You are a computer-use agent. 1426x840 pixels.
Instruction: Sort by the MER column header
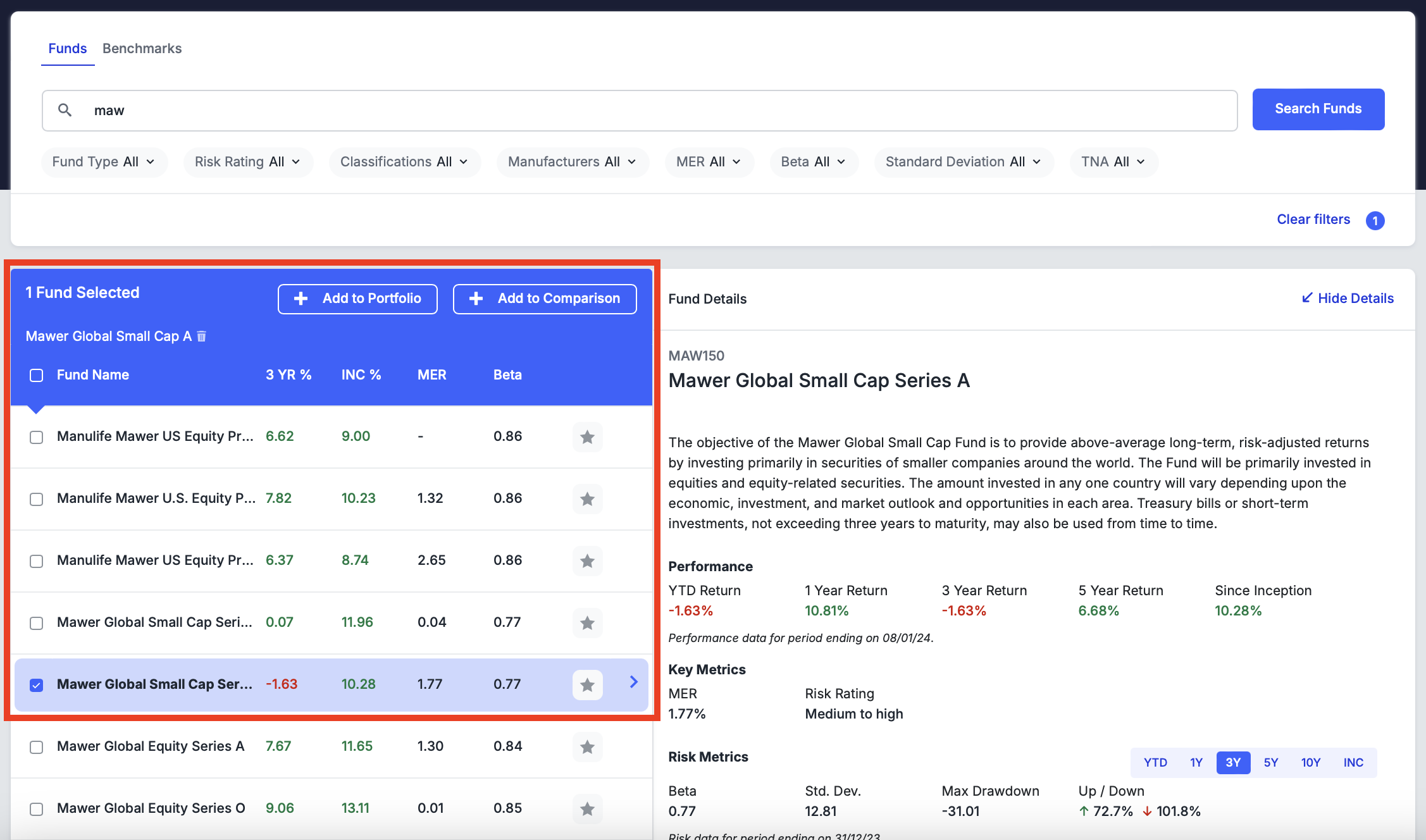pos(432,375)
